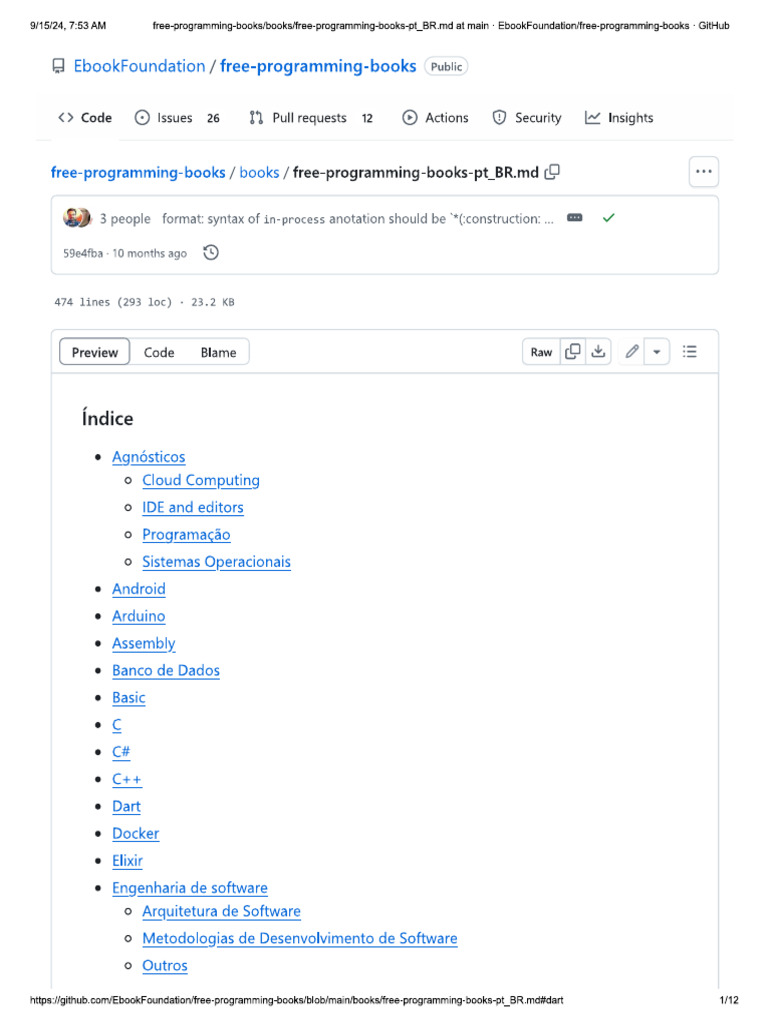768x1024 pixels.
Task: Switch to Blame view
Action: pyautogui.click(x=218, y=352)
